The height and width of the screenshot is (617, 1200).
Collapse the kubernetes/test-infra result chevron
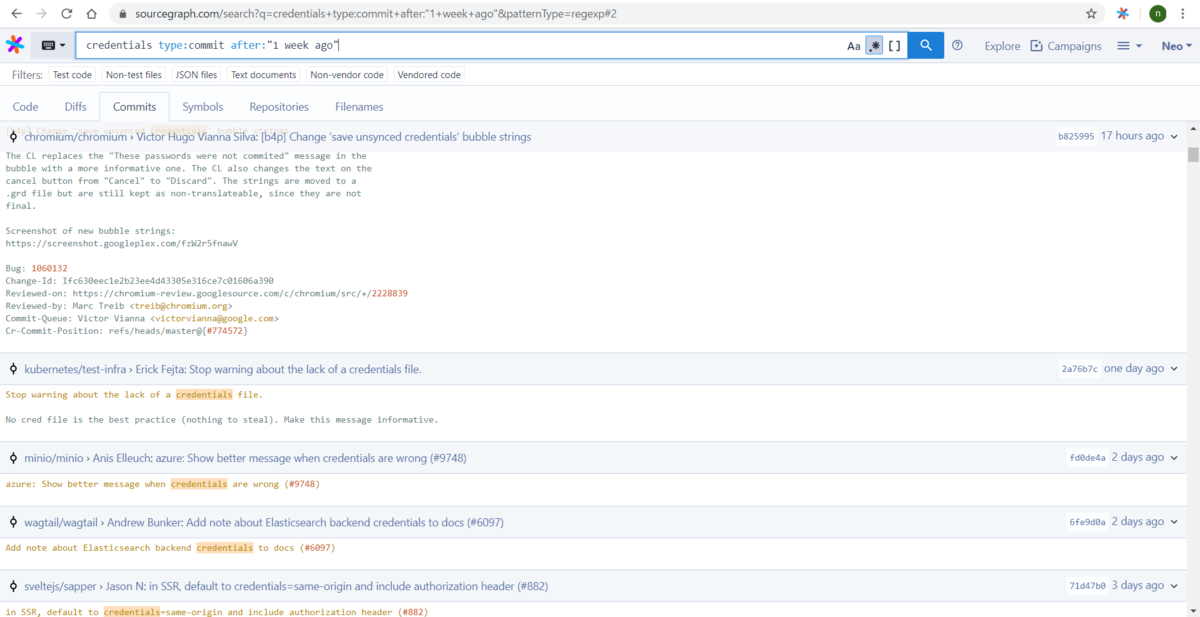(1174, 369)
